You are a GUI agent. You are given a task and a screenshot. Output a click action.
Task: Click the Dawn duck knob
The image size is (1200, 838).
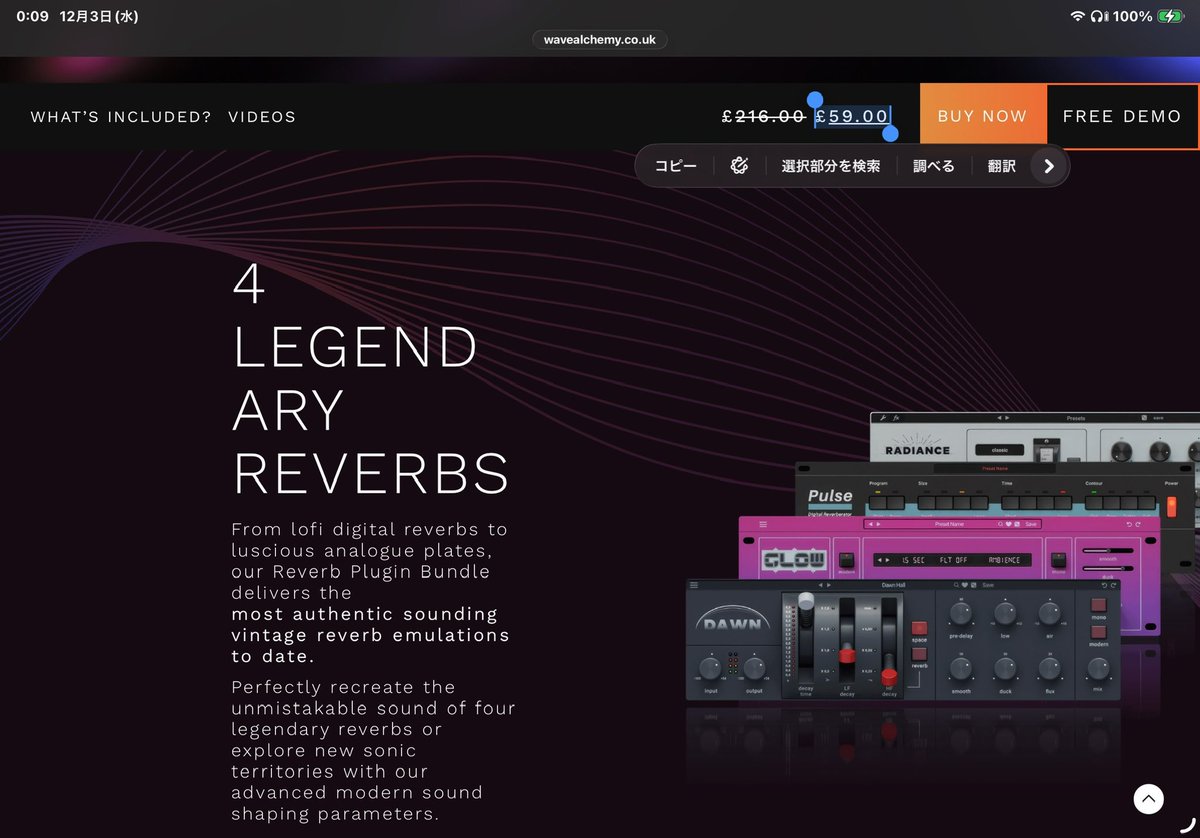point(1005,668)
